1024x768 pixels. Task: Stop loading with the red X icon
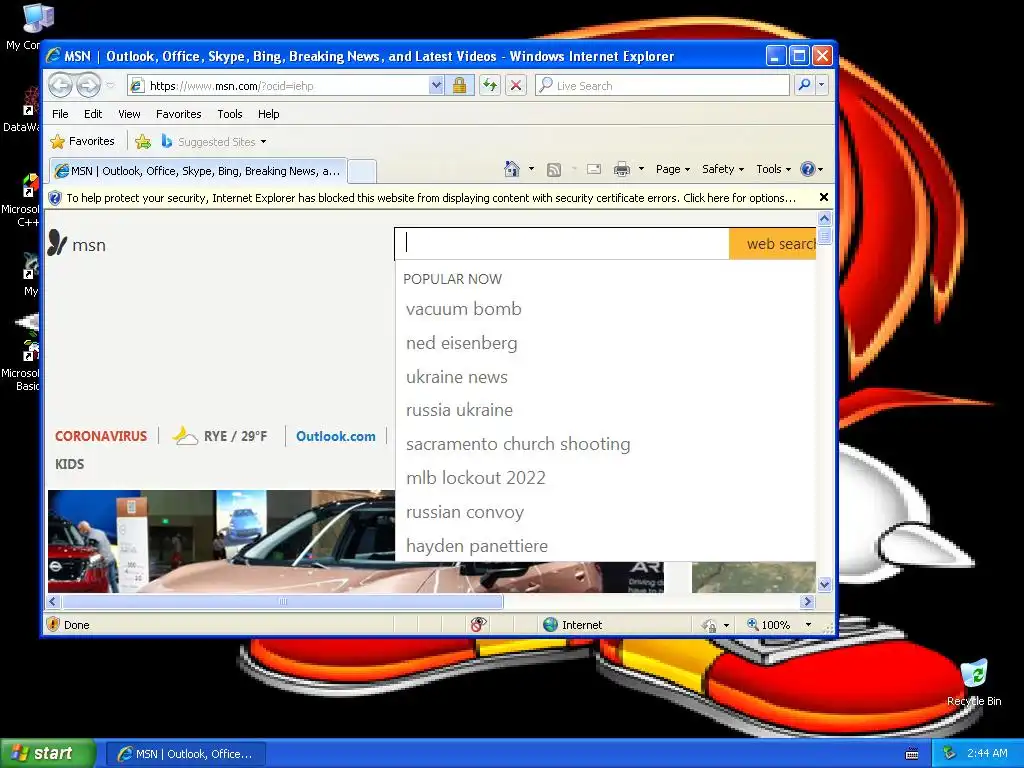(x=516, y=86)
